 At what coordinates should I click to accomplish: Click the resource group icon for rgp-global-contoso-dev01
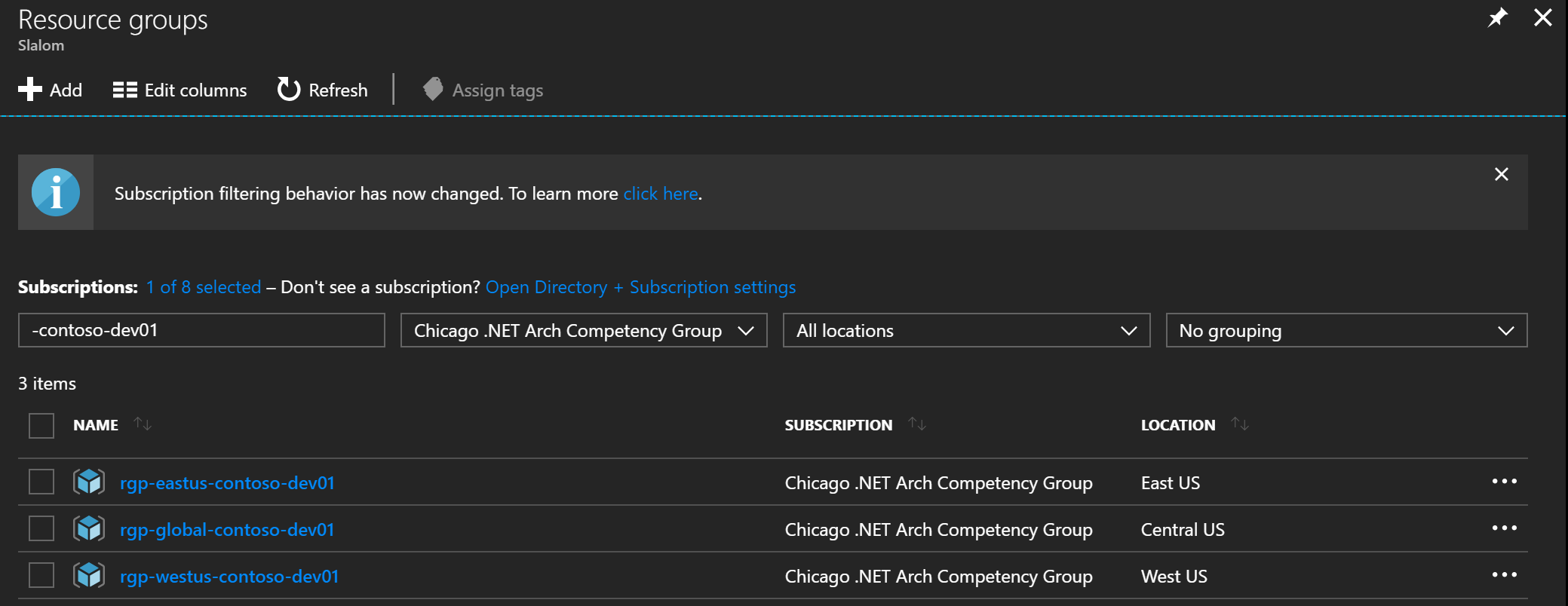pos(89,528)
